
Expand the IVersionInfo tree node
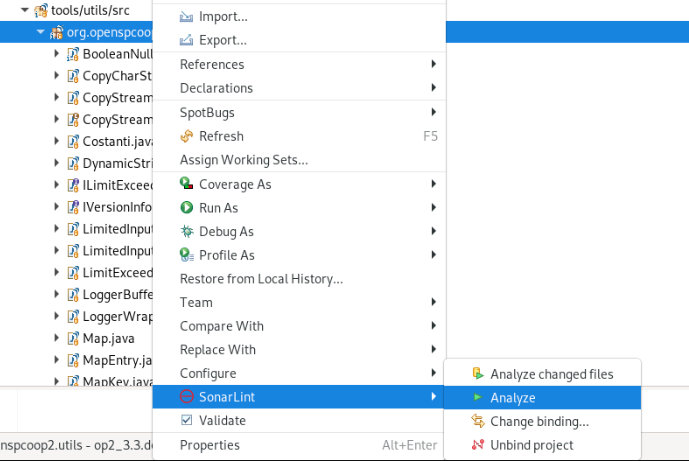click(56, 207)
